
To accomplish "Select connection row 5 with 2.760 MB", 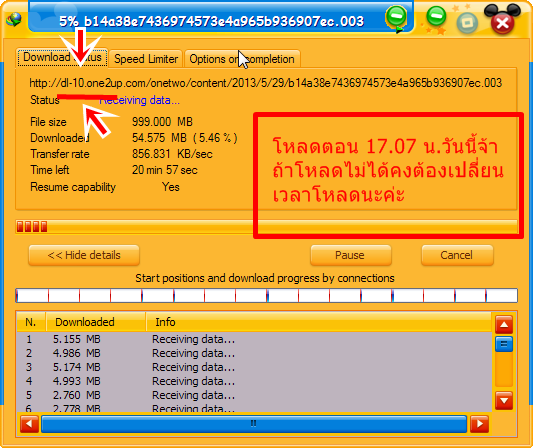I will click(x=254, y=395).
